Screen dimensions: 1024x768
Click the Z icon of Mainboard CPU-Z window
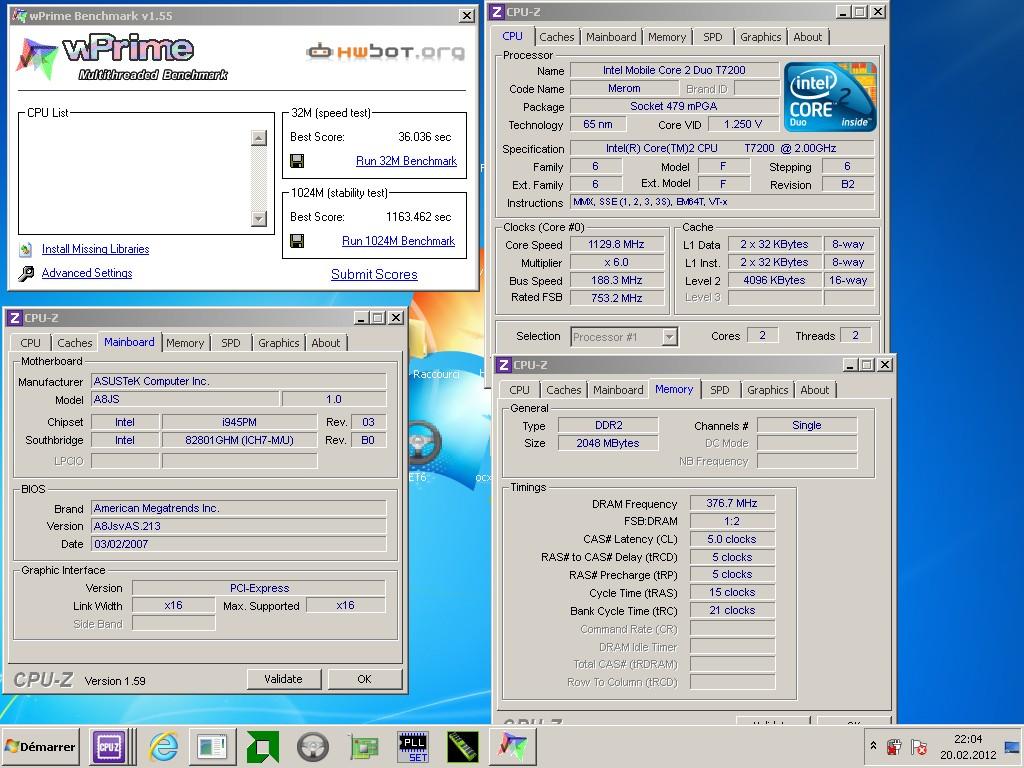point(14,318)
